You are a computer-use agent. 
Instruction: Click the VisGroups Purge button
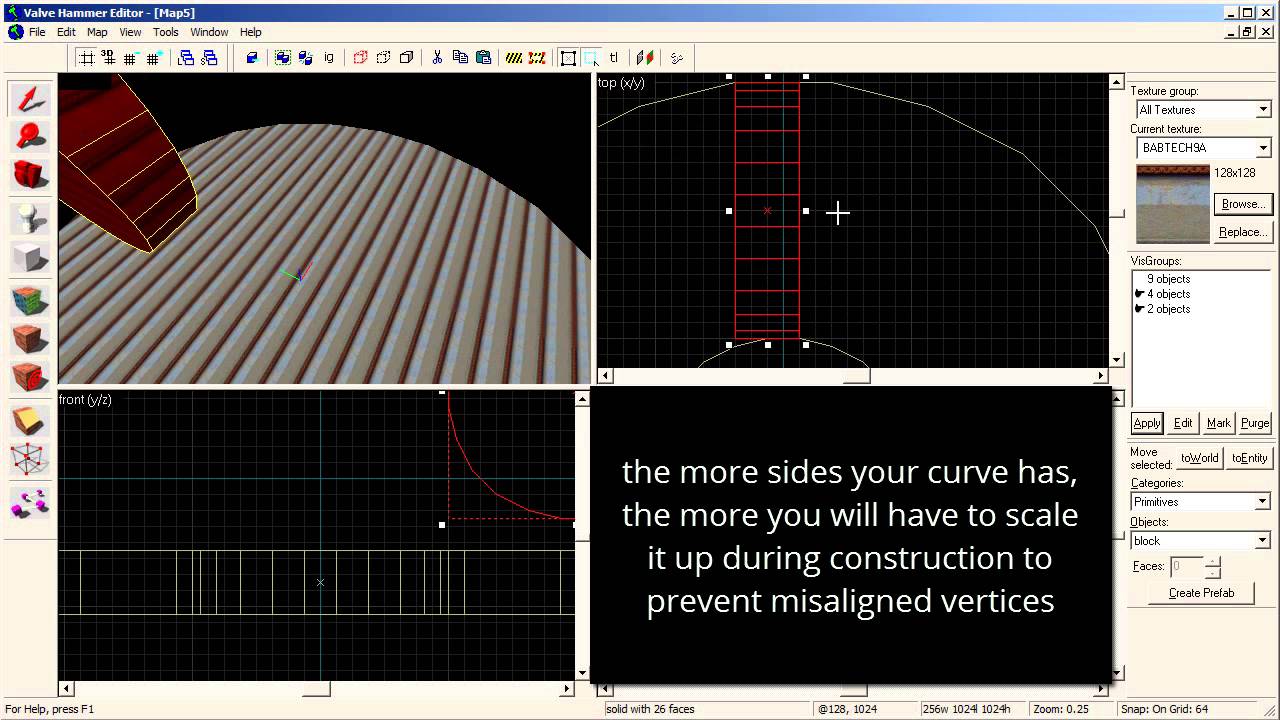pyautogui.click(x=1255, y=423)
